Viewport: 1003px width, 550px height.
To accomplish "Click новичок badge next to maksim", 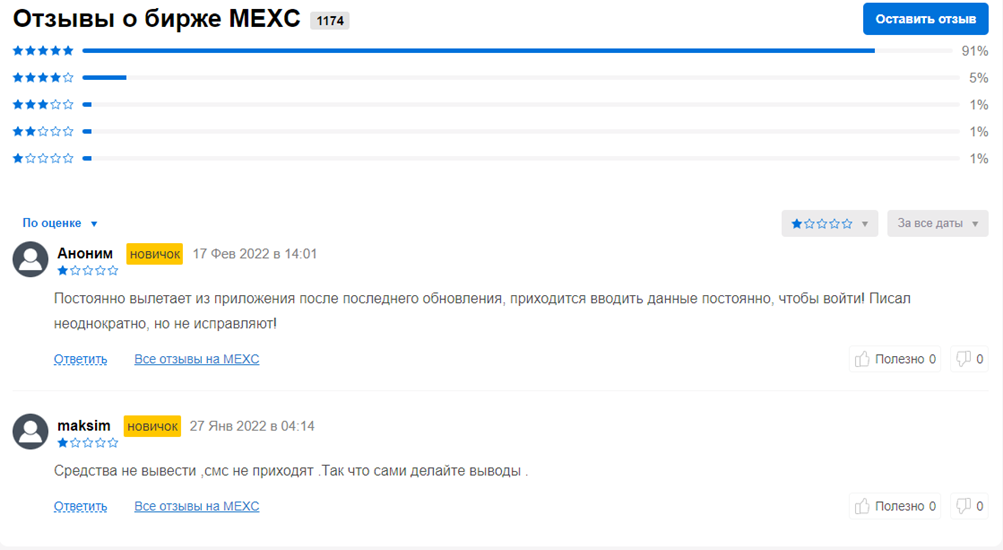I will tap(152, 427).
